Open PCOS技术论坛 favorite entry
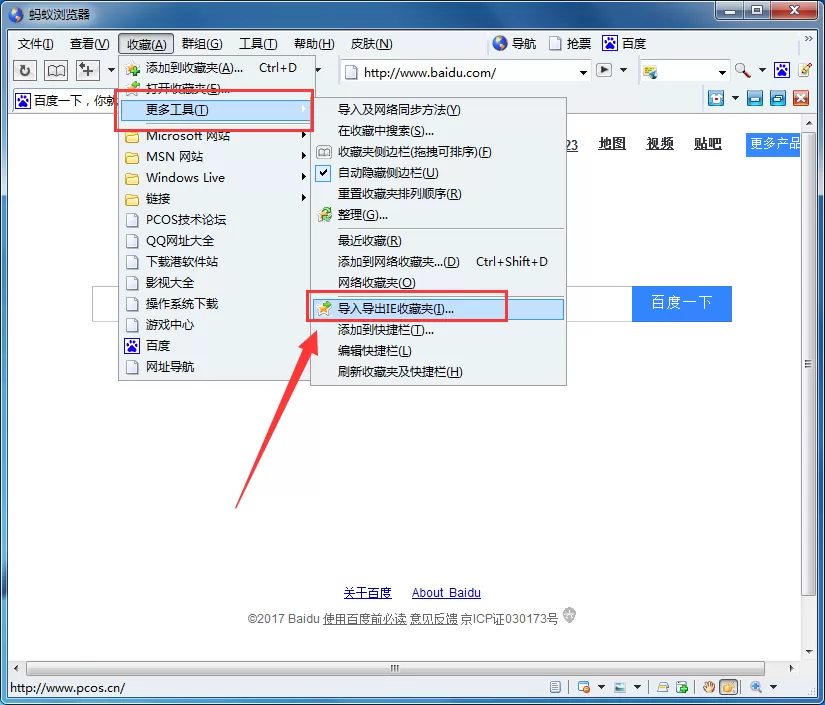The height and width of the screenshot is (705, 825). tap(216, 219)
